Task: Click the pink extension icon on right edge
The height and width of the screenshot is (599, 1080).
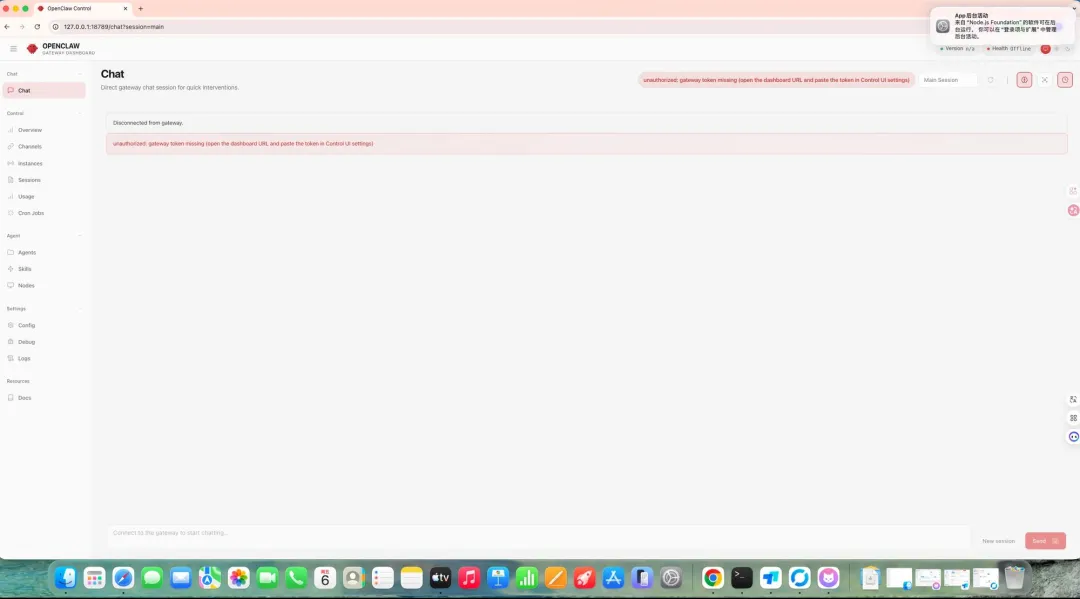Action: click(x=1073, y=211)
